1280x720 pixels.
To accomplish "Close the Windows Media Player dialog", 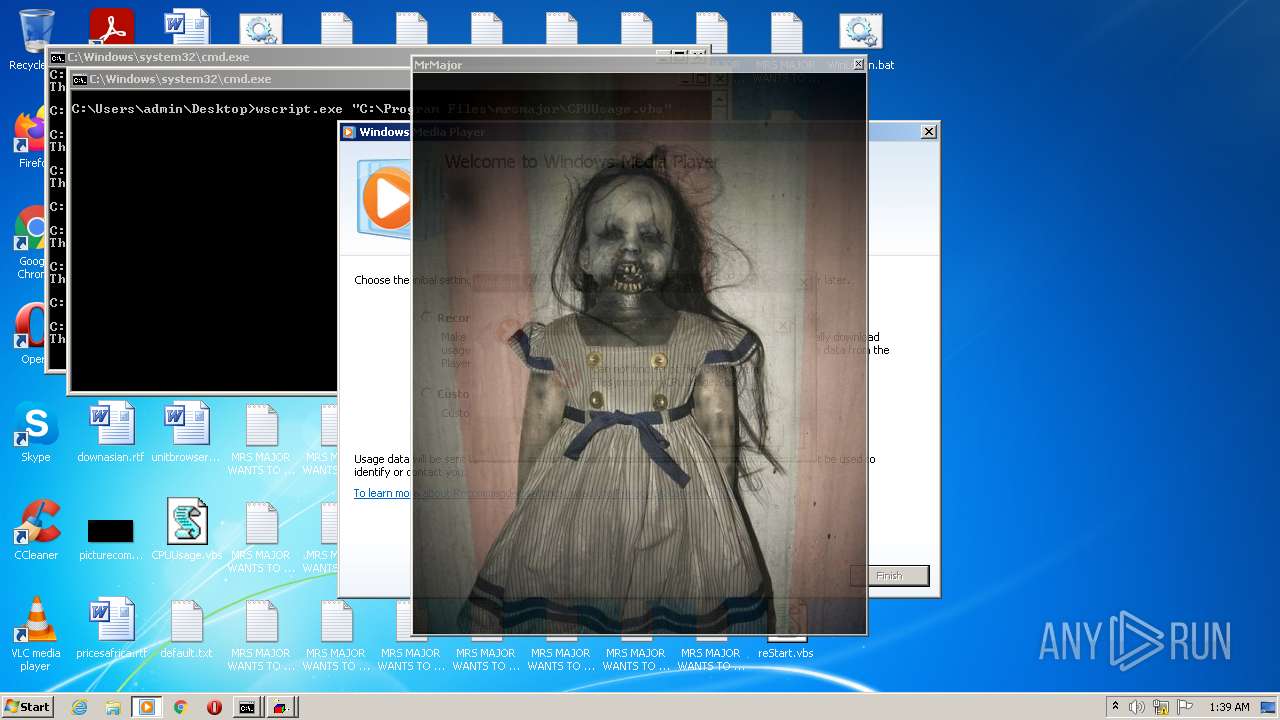I will pos(928,131).
